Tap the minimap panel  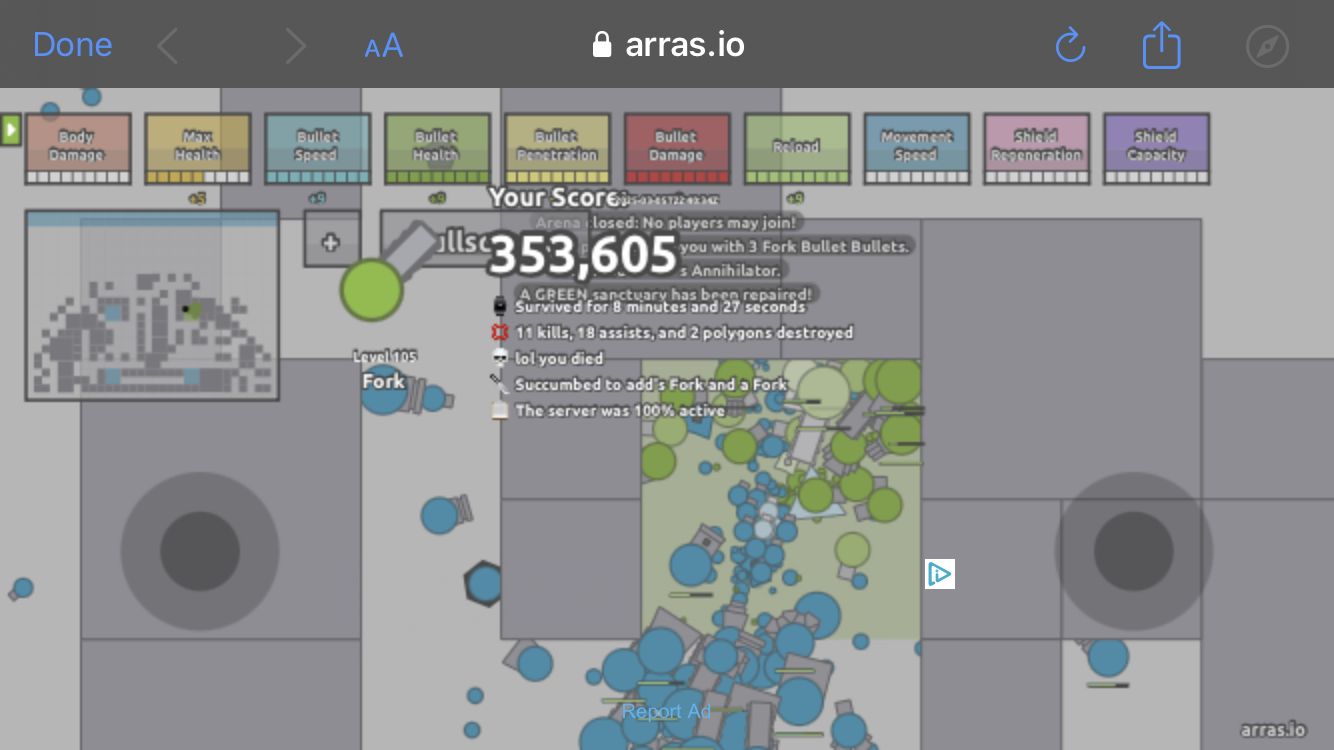point(152,305)
